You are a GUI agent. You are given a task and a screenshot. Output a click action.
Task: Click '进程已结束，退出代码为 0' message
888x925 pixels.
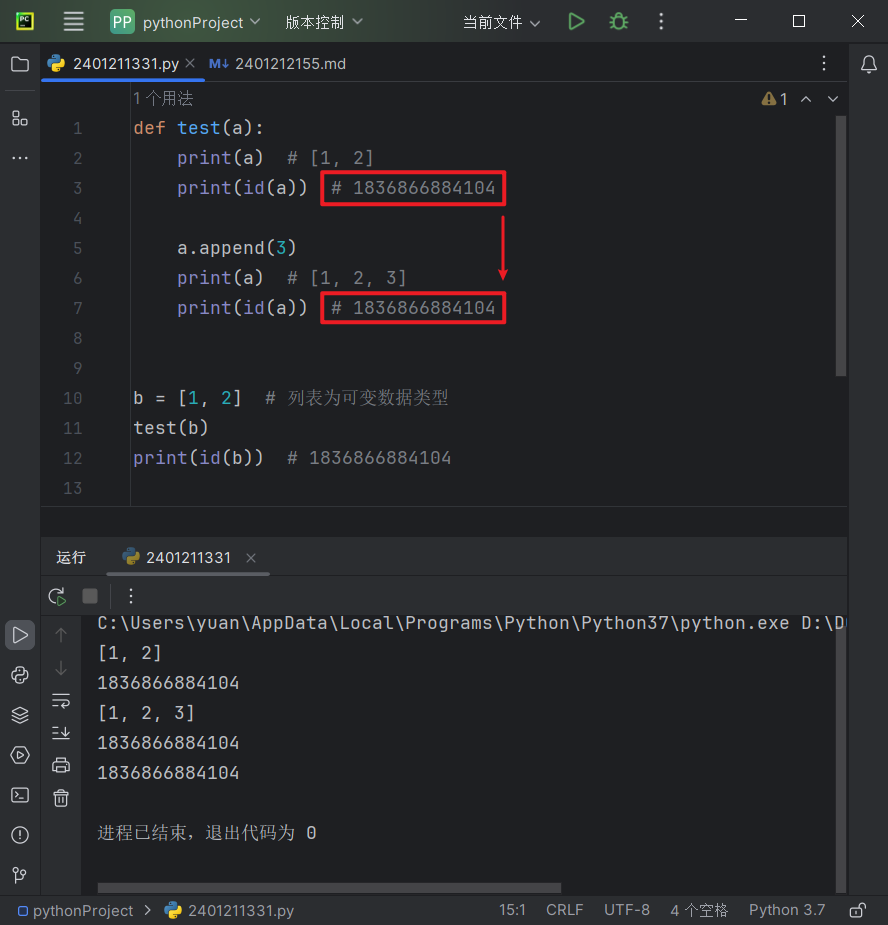tap(207, 833)
